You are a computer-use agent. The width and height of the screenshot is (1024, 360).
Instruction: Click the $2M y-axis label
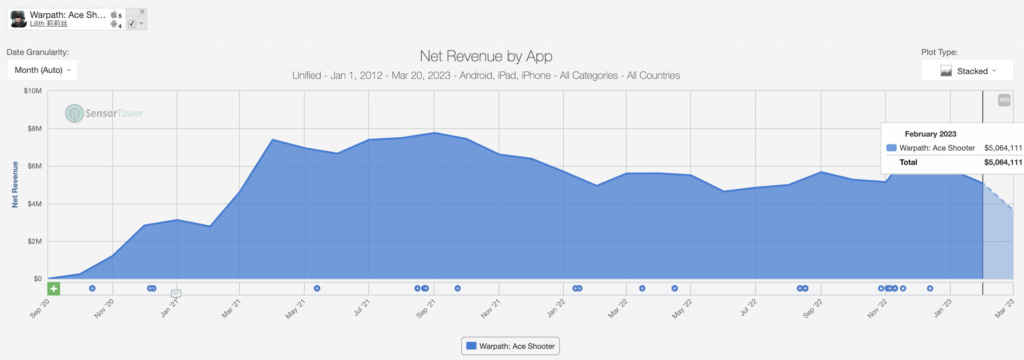pos(34,242)
